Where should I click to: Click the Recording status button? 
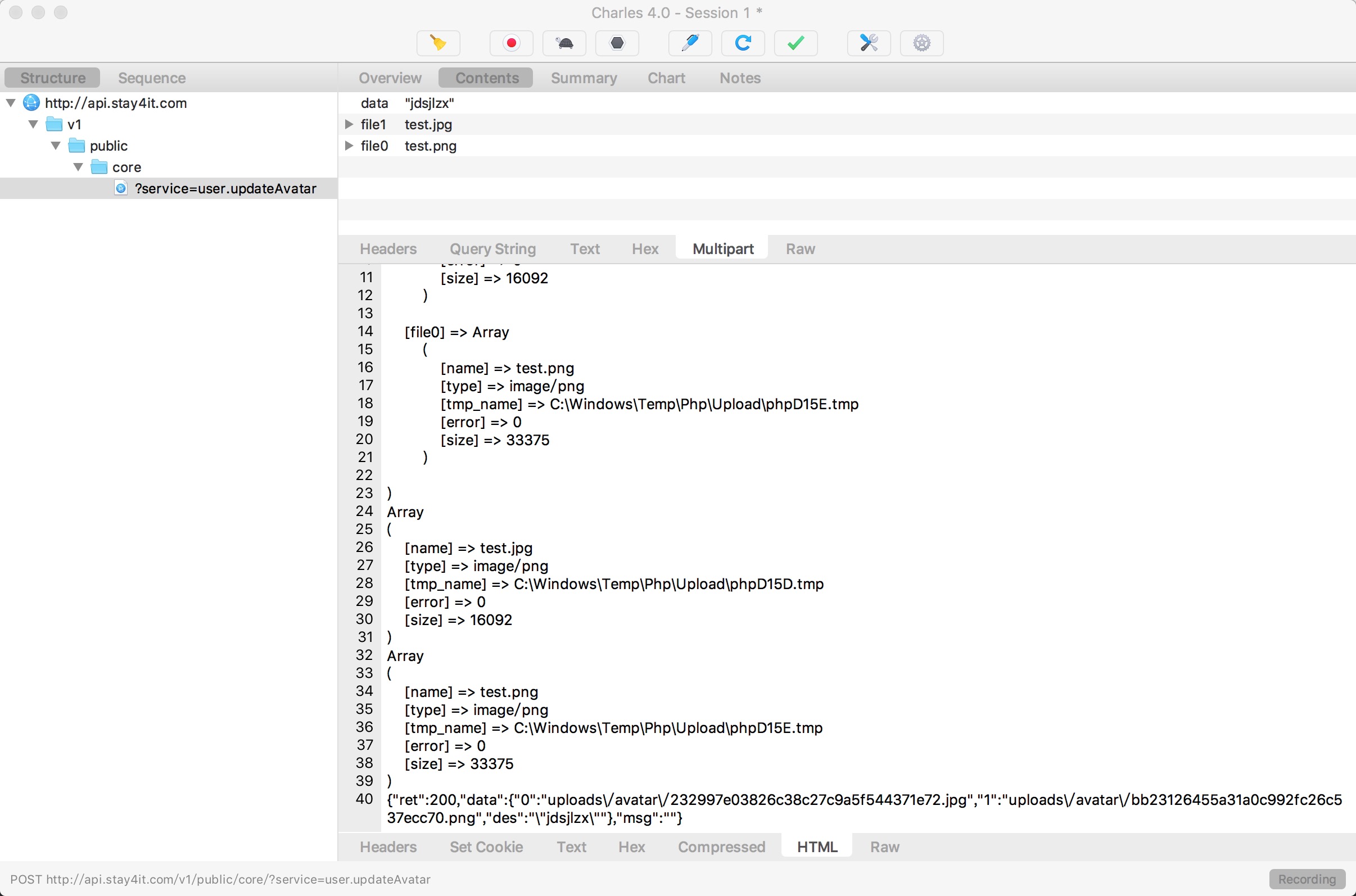coord(1307,880)
